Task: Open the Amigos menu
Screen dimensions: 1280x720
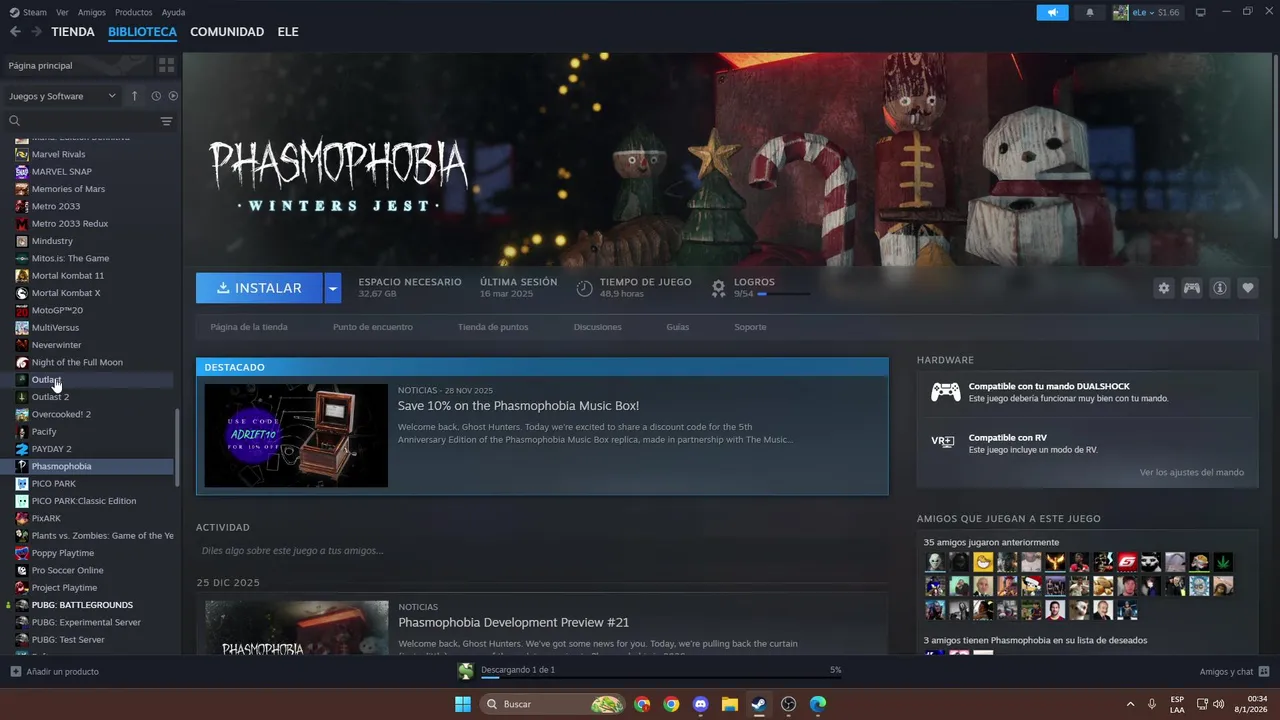Action: pos(92,12)
